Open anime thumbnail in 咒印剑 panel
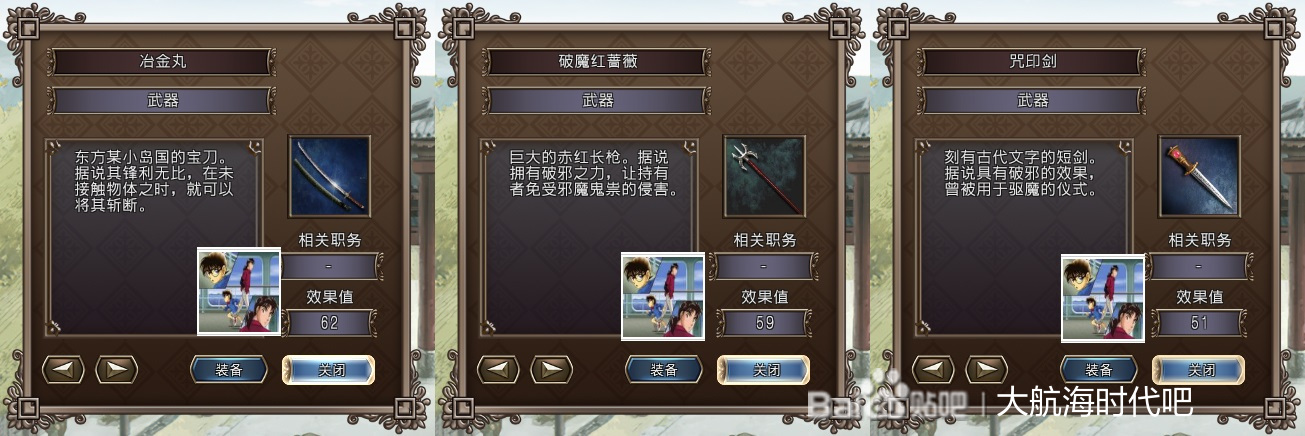1305x436 pixels. click(x=1103, y=297)
